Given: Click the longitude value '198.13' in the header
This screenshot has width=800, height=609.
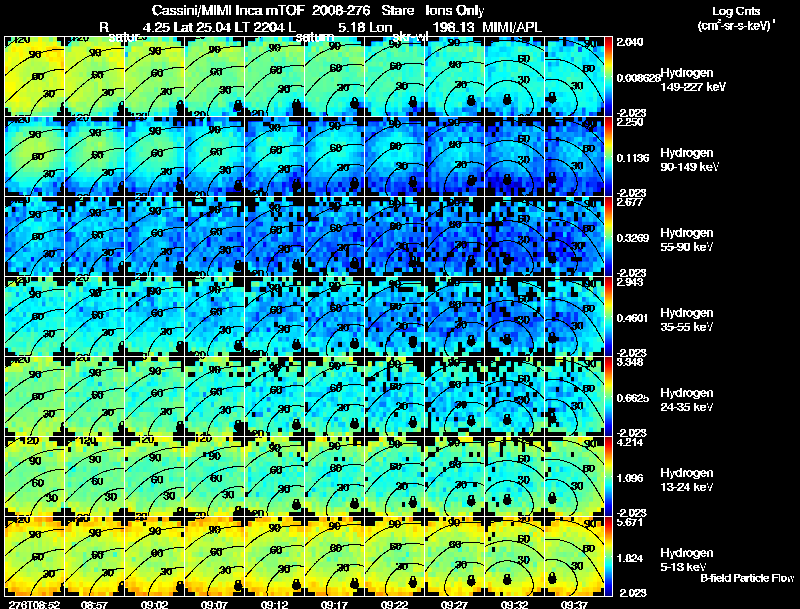Looking at the screenshot, I should point(453,27).
